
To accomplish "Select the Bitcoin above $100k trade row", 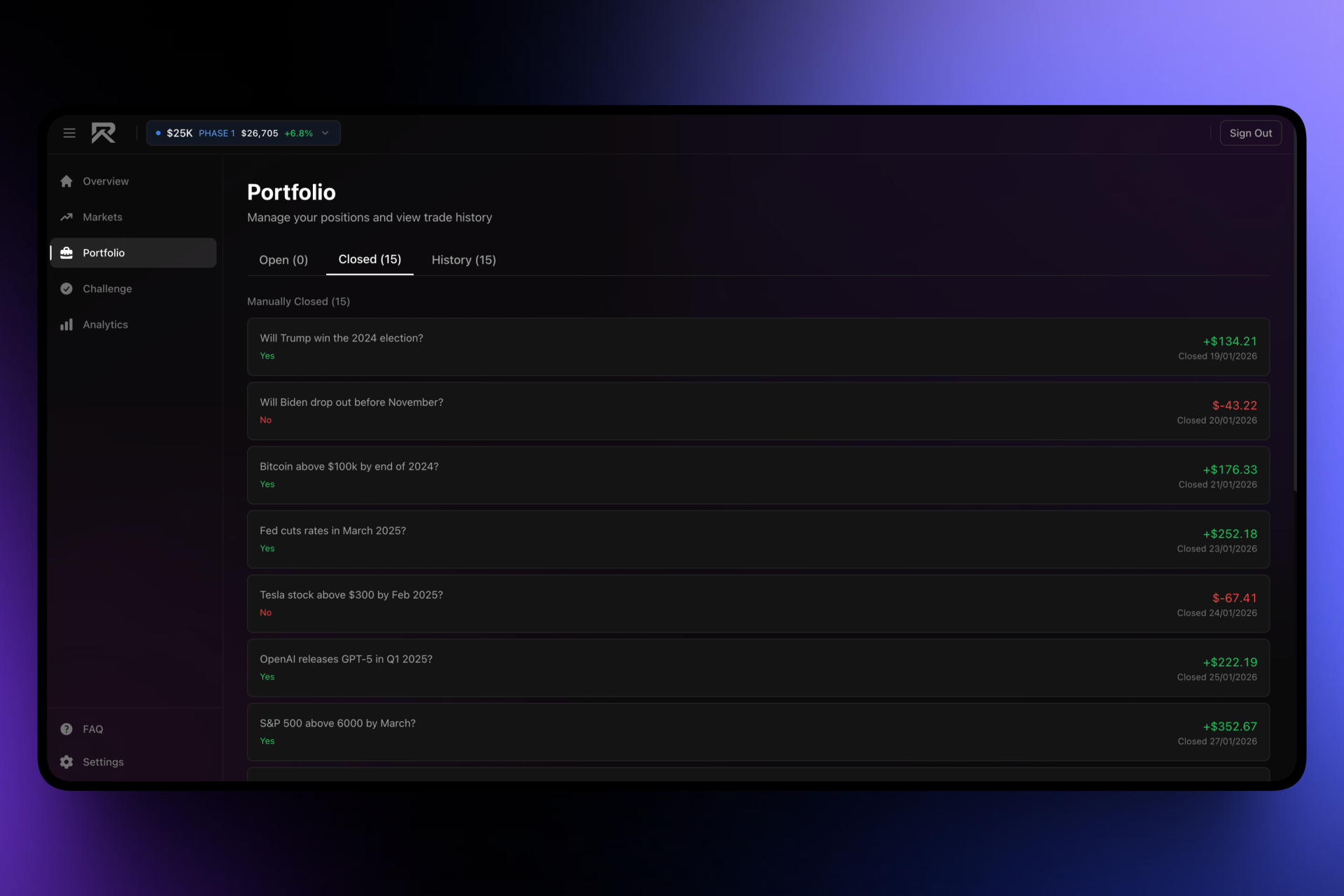I will (757, 475).
